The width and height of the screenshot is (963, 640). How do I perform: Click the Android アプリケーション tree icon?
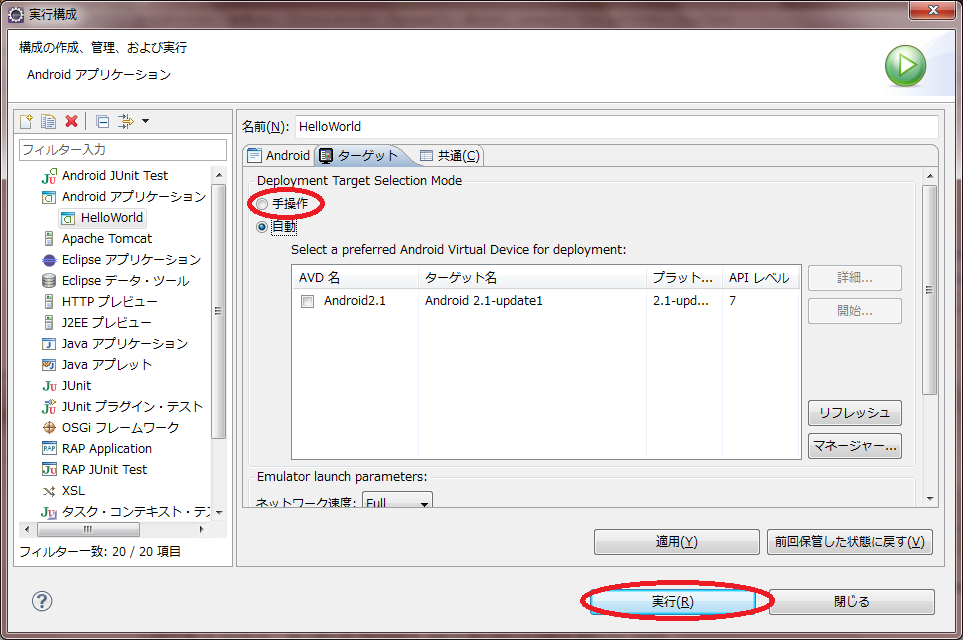click(x=49, y=197)
